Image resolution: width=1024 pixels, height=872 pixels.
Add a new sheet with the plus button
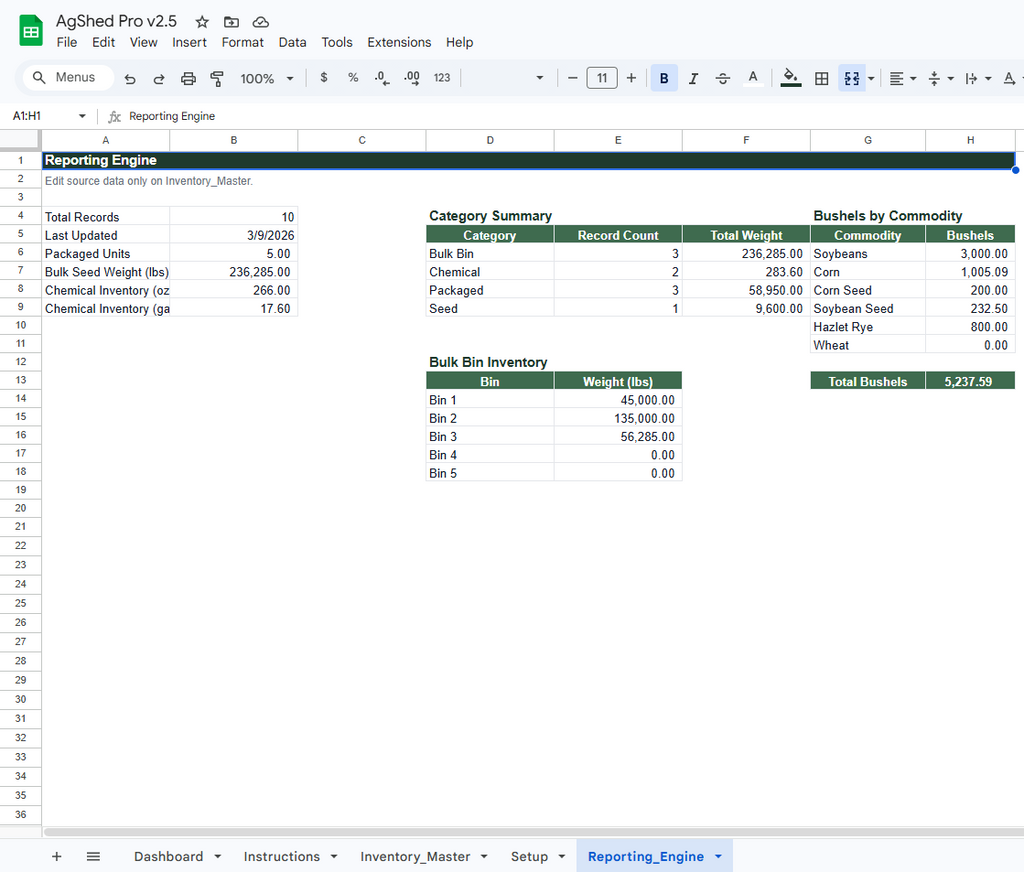pyautogui.click(x=56, y=856)
